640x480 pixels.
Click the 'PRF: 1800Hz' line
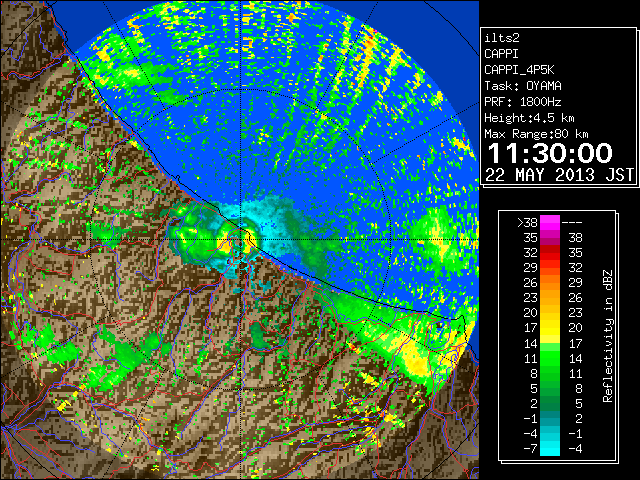pos(523,102)
